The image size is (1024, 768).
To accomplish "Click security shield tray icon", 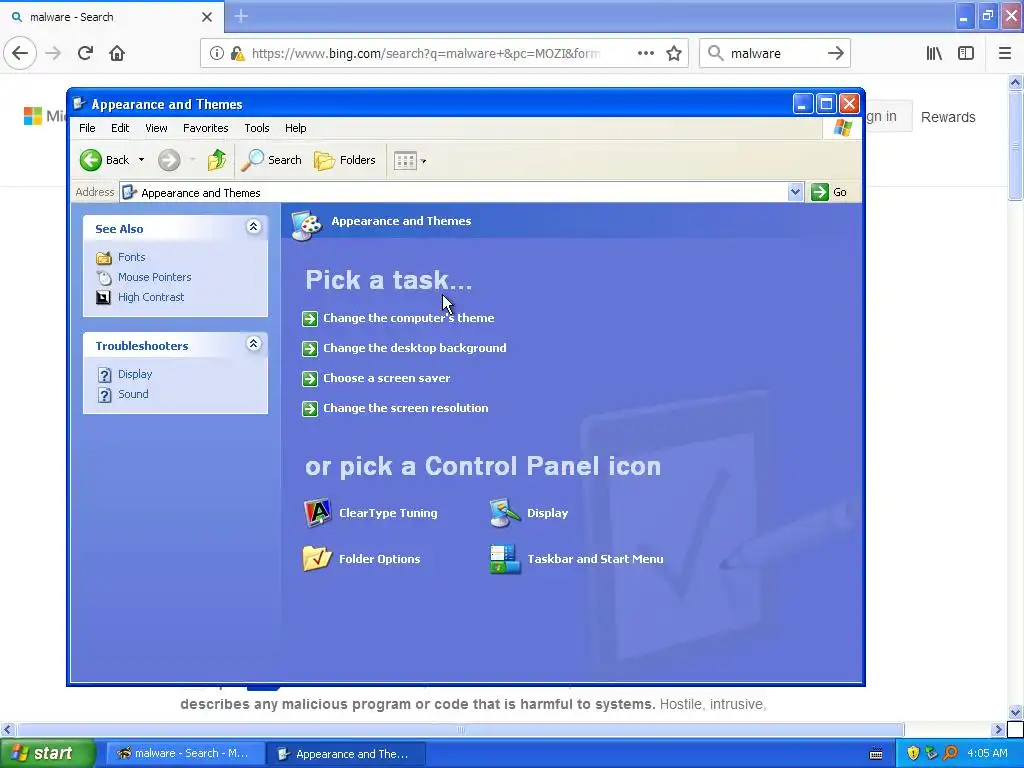I will click(x=913, y=754).
